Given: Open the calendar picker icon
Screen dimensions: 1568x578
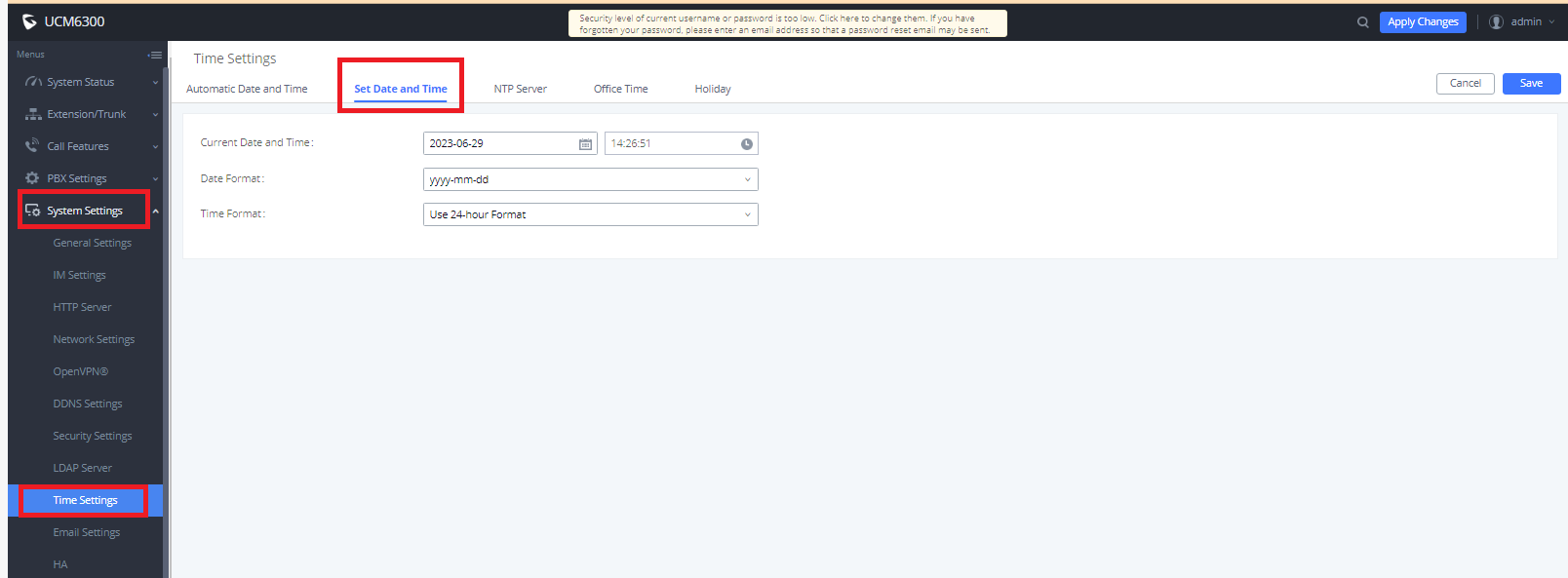Looking at the screenshot, I should coord(585,144).
